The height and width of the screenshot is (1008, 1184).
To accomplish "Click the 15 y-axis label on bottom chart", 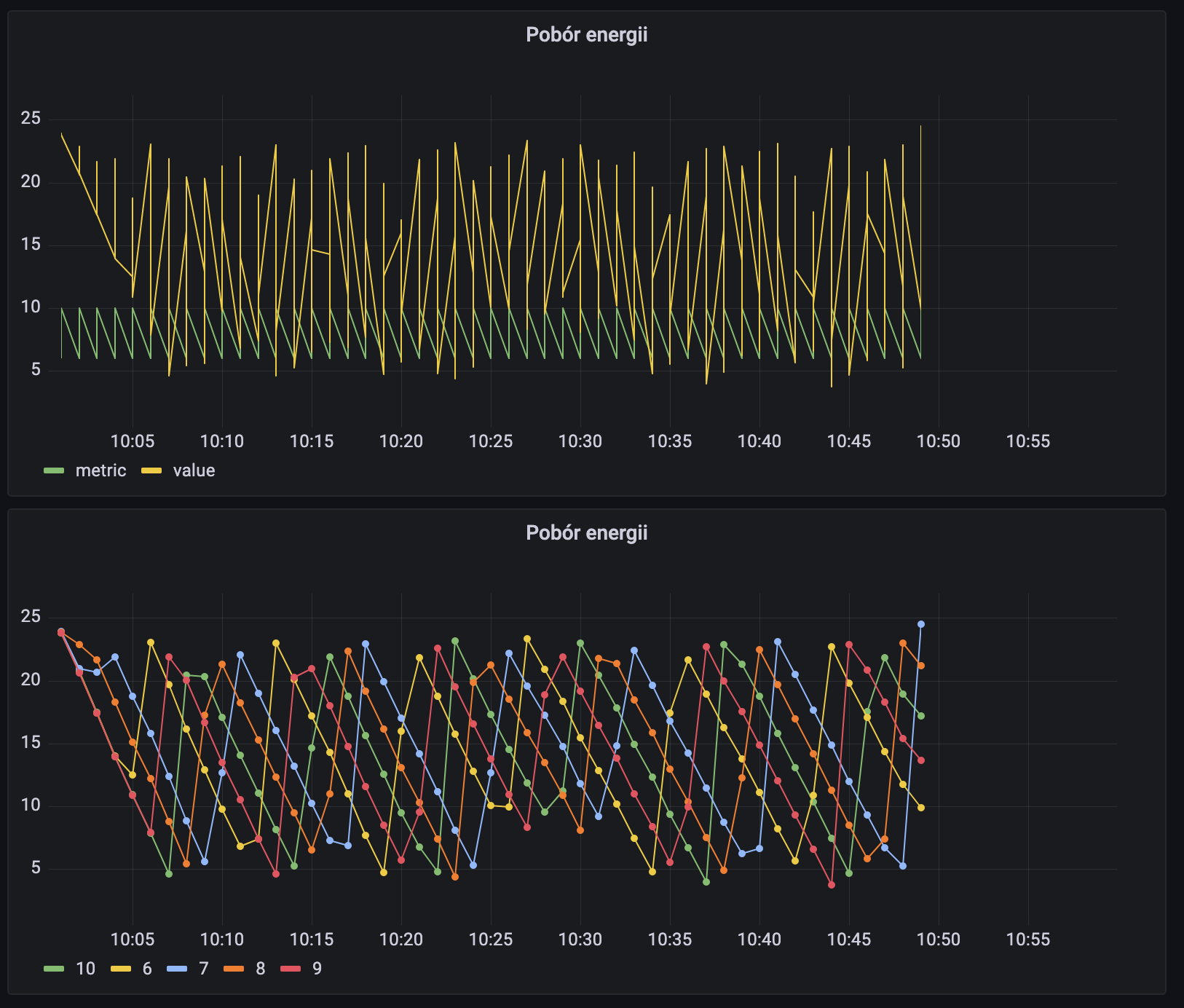I will click(31, 743).
